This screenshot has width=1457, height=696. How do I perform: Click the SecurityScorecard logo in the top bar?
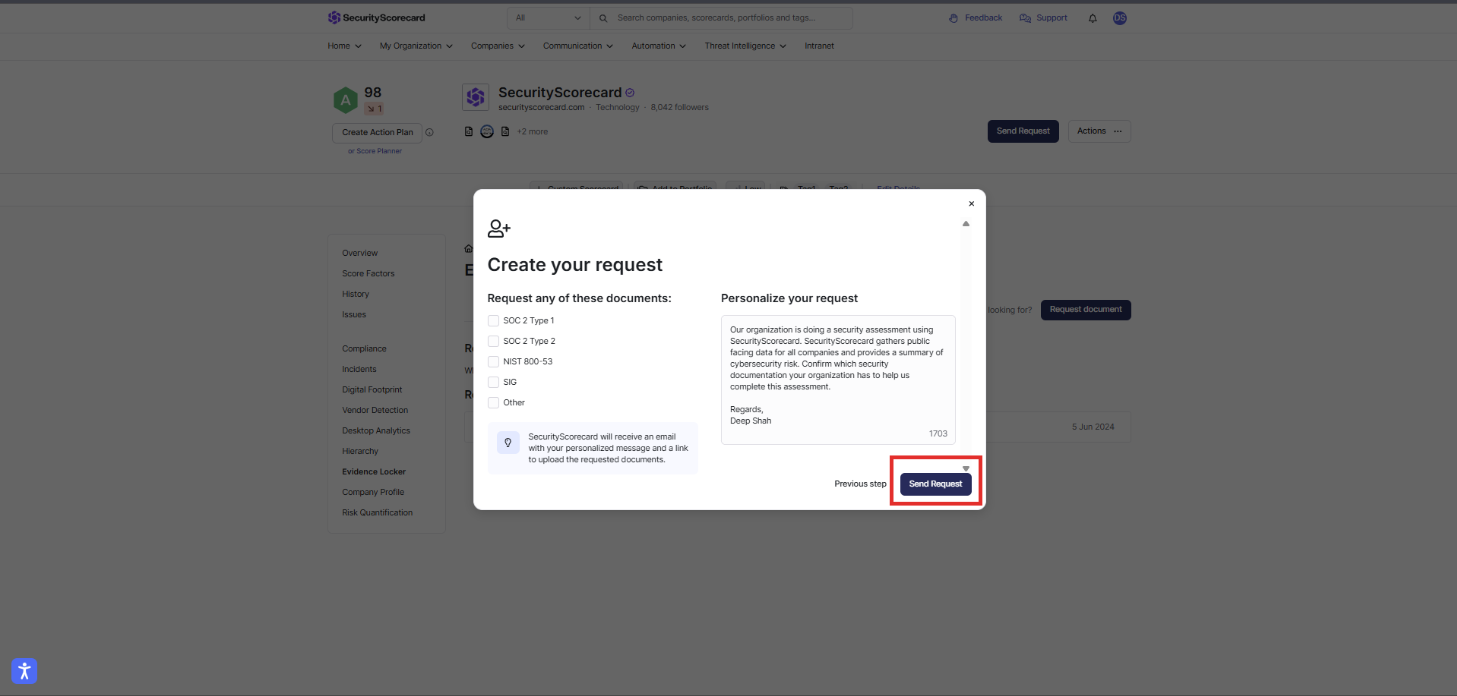pyautogui.click(x=376, y=18)
